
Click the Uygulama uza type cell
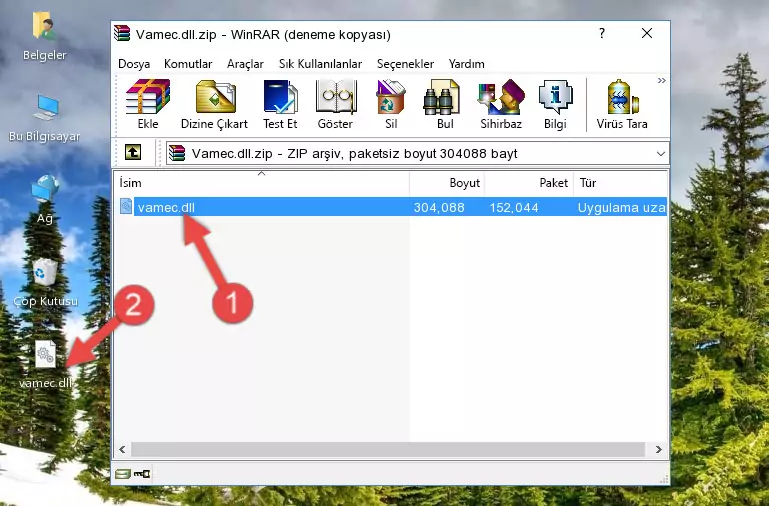tap(621, 207)
